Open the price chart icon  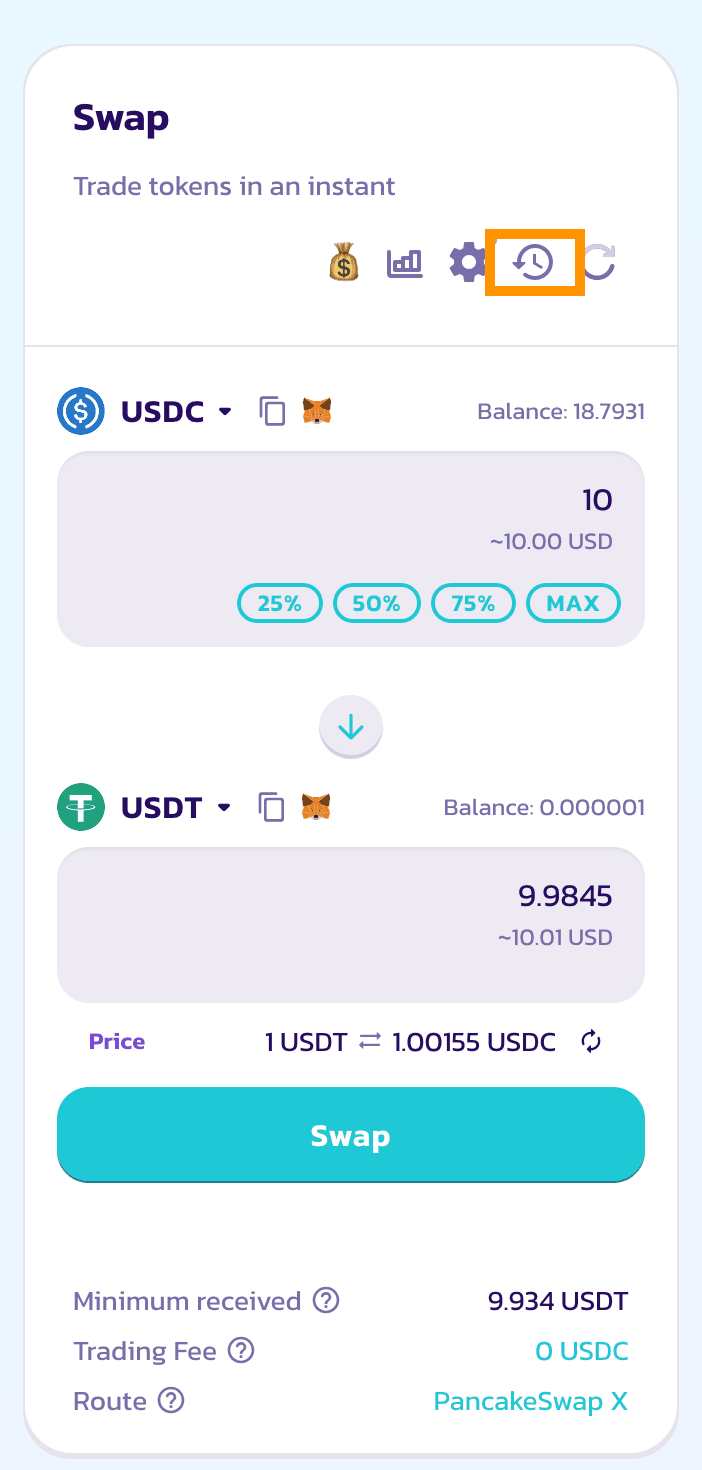tap(405, 264)
